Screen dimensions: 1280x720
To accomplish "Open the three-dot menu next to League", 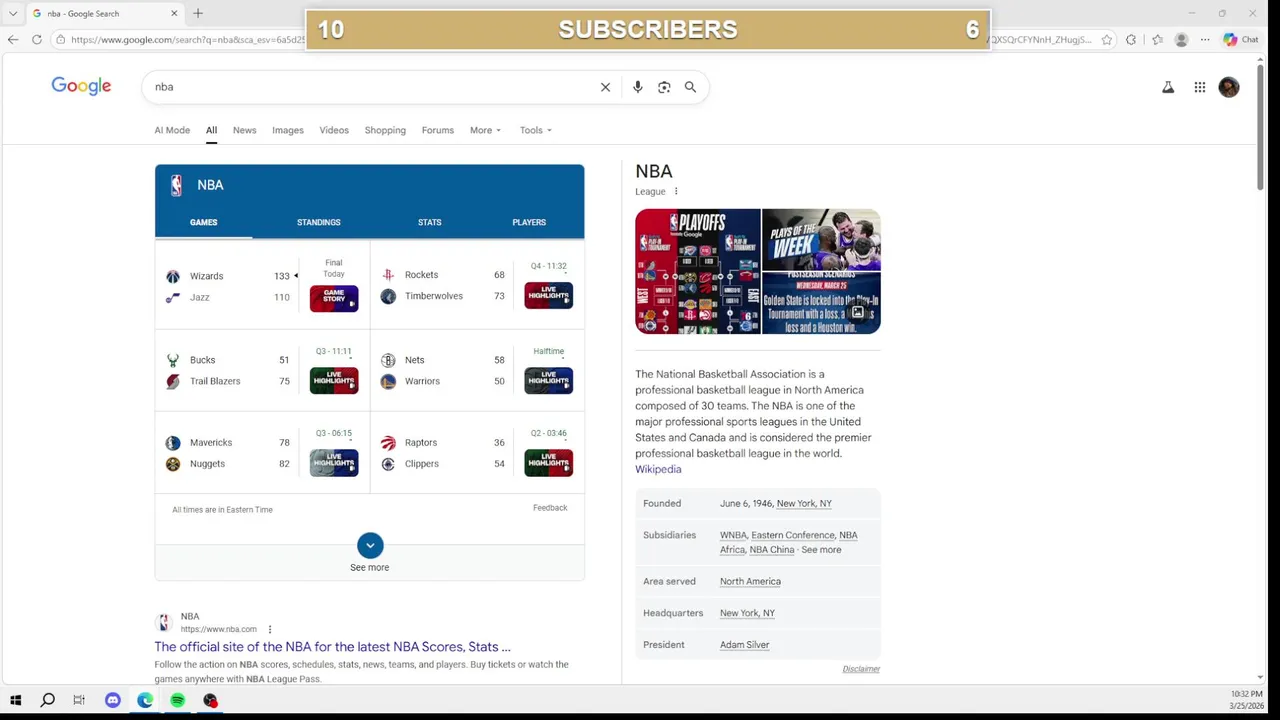I will coord(676,192).
